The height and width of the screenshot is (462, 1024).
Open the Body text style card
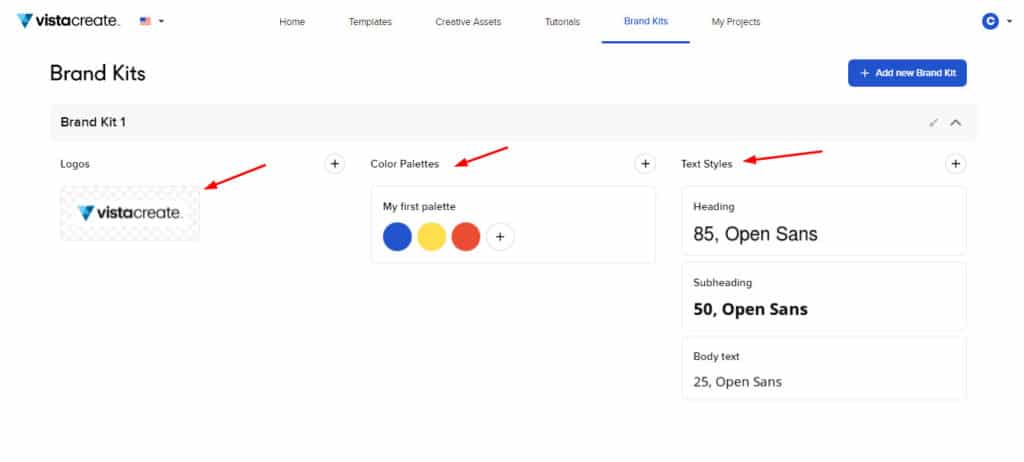pos(824,368)
